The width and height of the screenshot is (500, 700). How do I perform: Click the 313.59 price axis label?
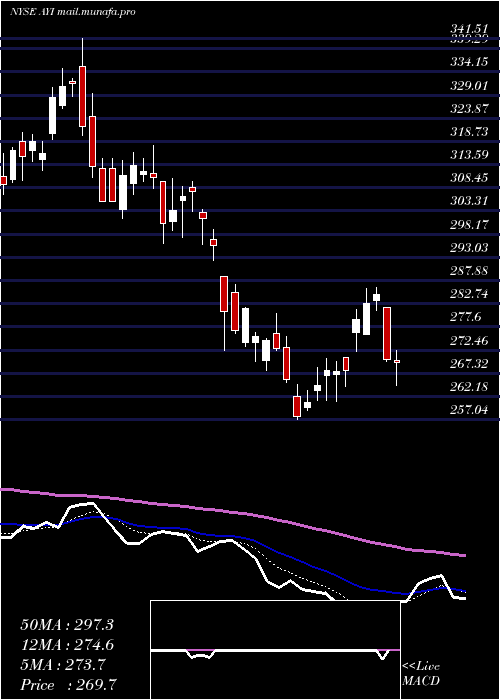tap(468, 155)
